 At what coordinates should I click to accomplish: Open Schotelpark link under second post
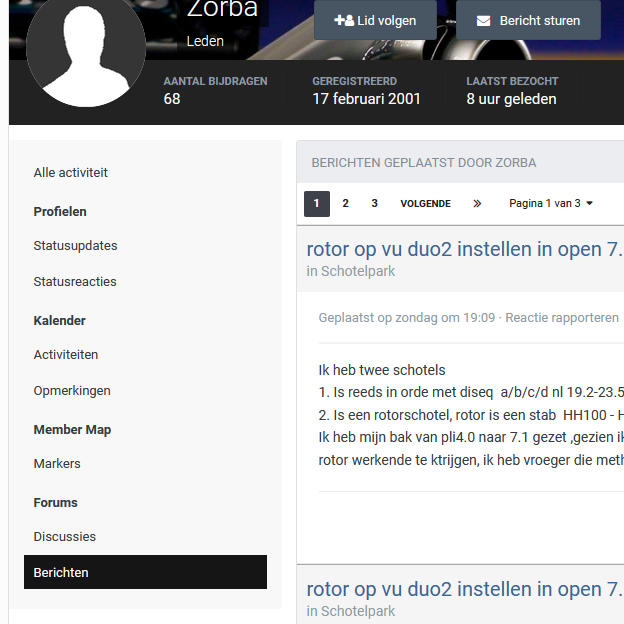tap(358, 611)
